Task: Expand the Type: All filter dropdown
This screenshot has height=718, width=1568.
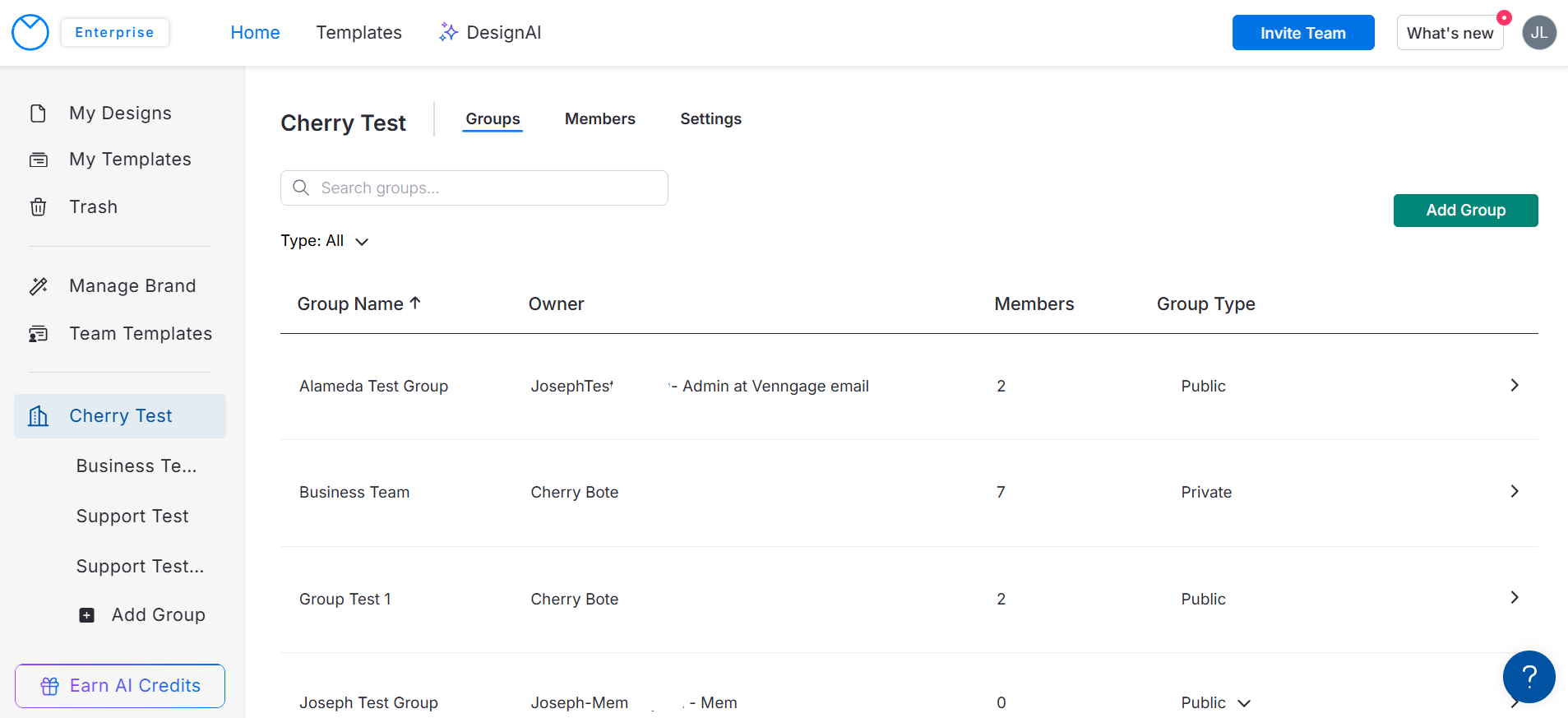Action: (x=325, y=241)
